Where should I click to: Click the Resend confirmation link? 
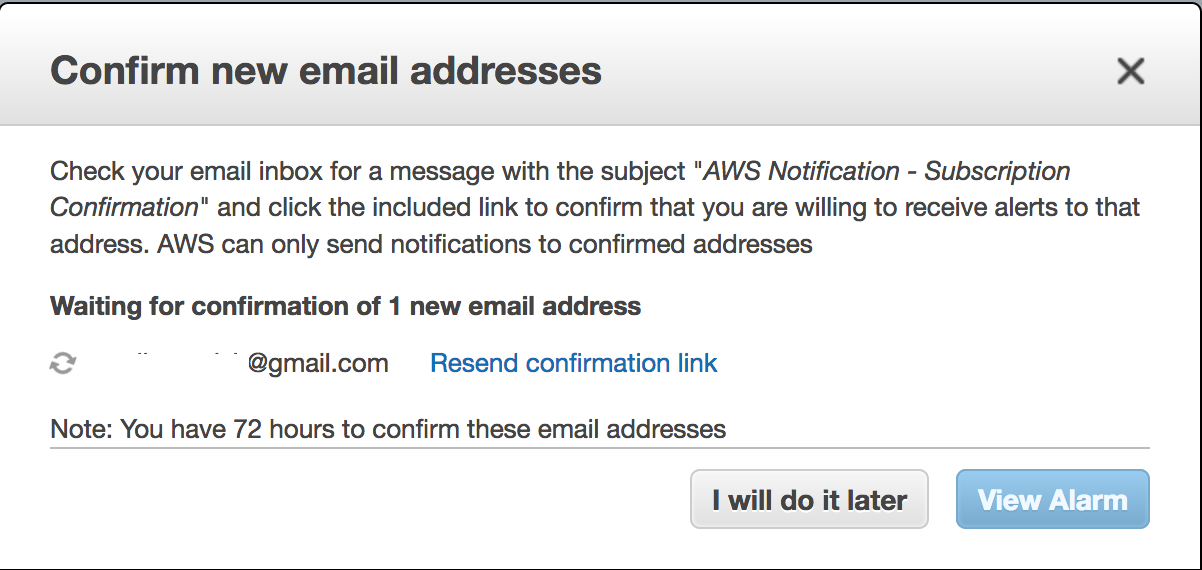click(573, 363)
